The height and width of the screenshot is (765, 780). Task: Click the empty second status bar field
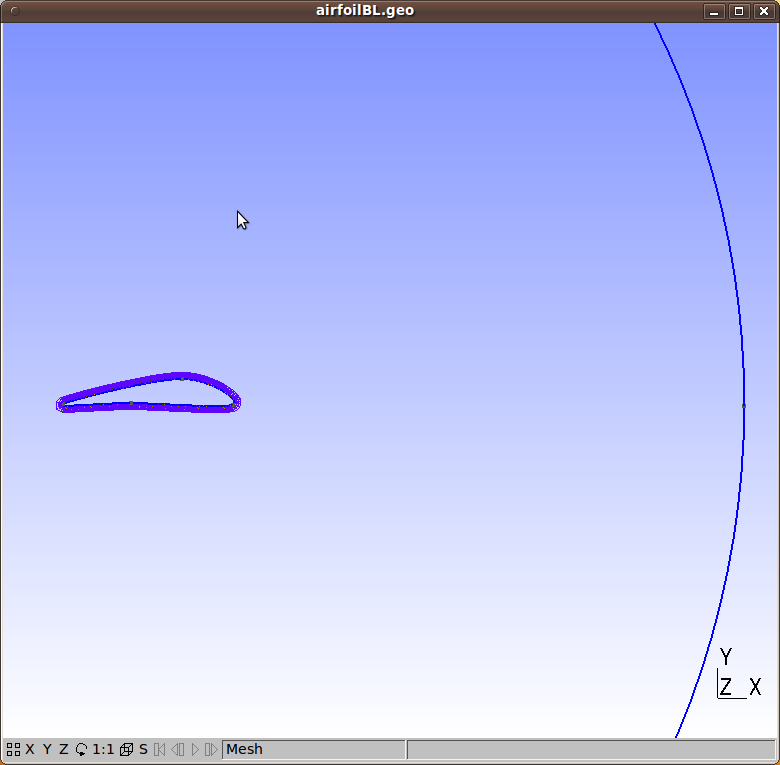pos(591,750)
